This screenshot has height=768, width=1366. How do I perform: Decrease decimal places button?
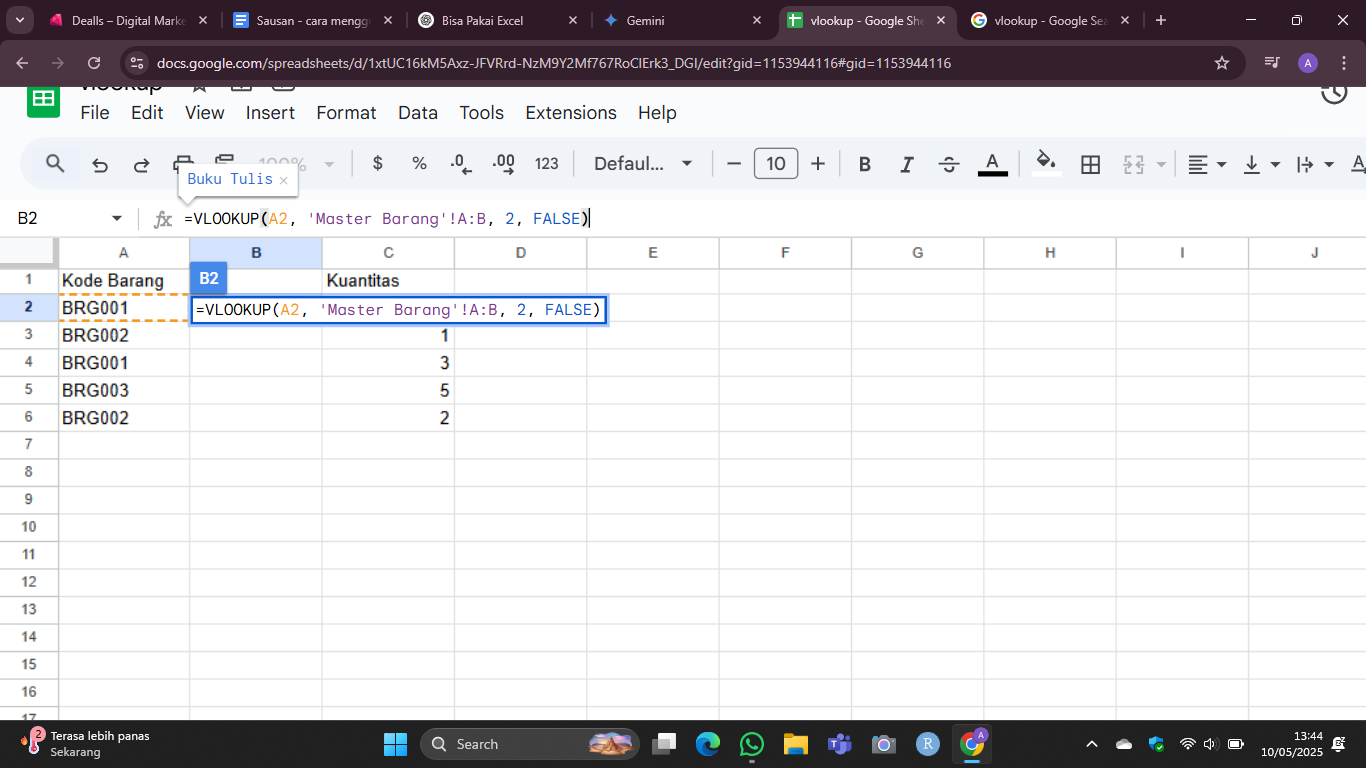(462, 164)
